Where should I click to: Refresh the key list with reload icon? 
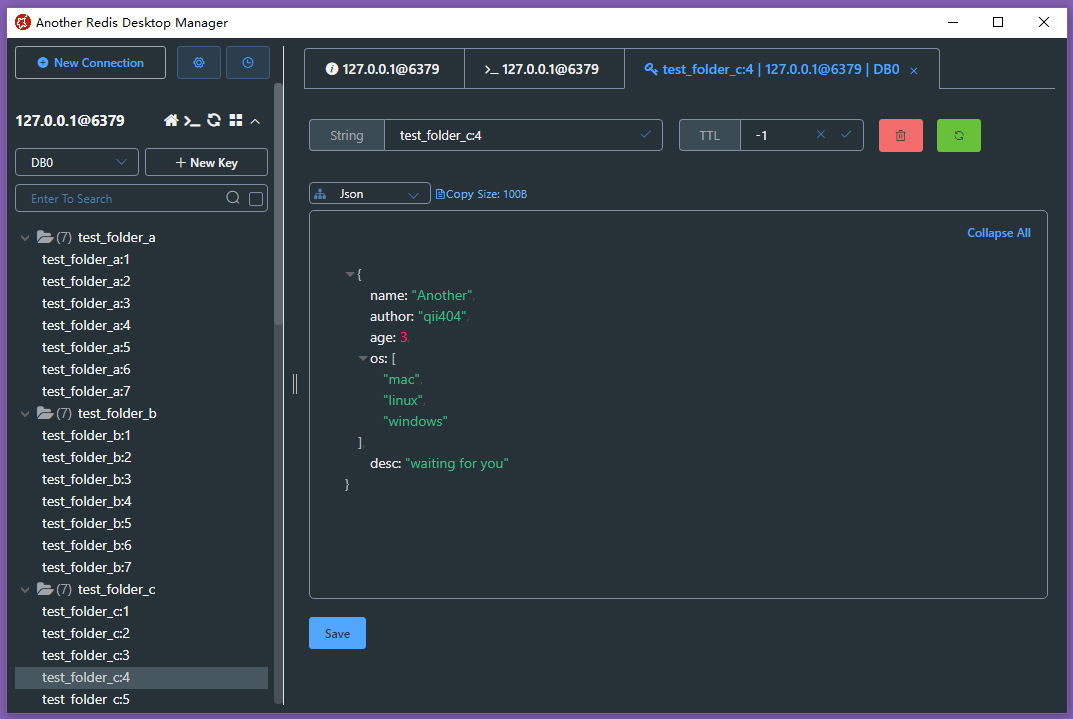click(x=214, y=120)
